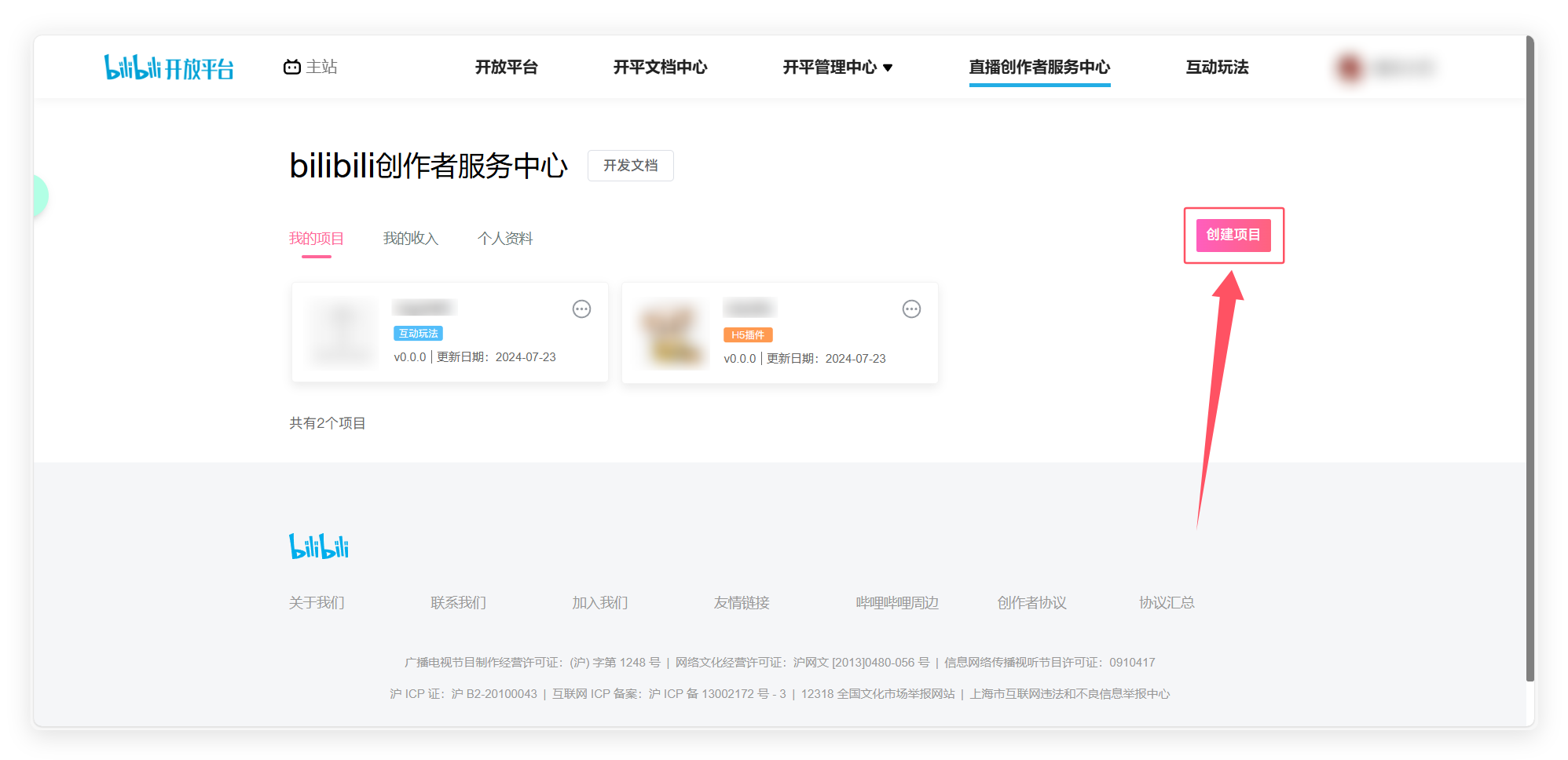The image size is (1568, 760).
Task: Open the 联系我们 footer link
Action: [x=458, y=602]
